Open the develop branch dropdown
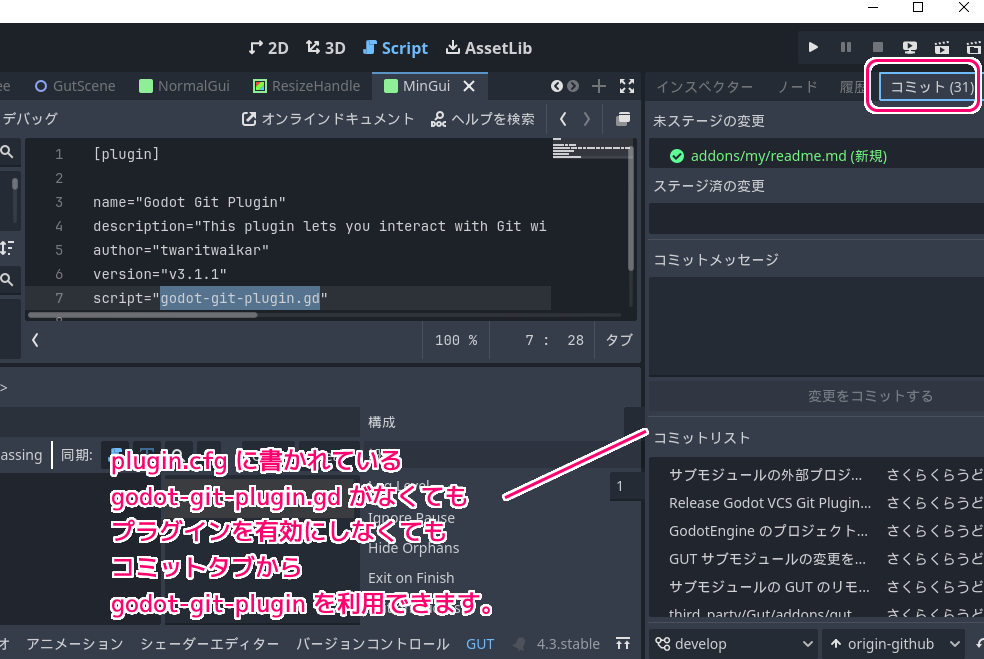 click(732, 644)
